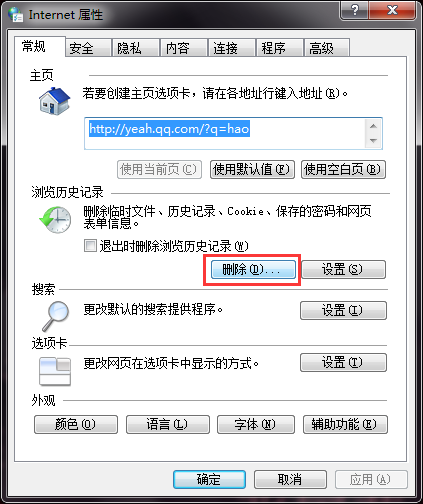Click the homepage box up scroll arrow
This screenshot has height=504, width=423.
coord(373,126)
